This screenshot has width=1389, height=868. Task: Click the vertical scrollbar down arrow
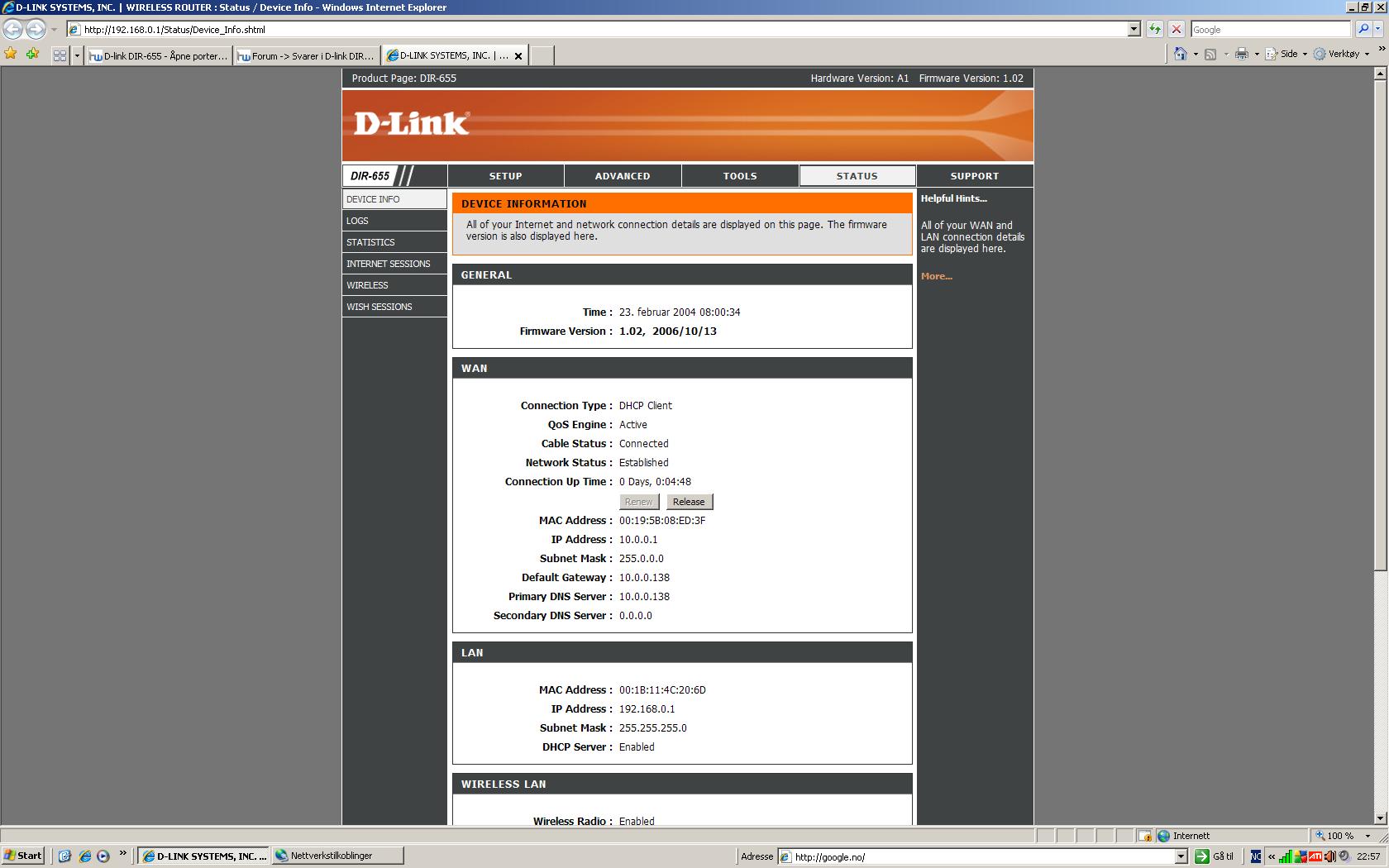click(x=1380, y=818)
